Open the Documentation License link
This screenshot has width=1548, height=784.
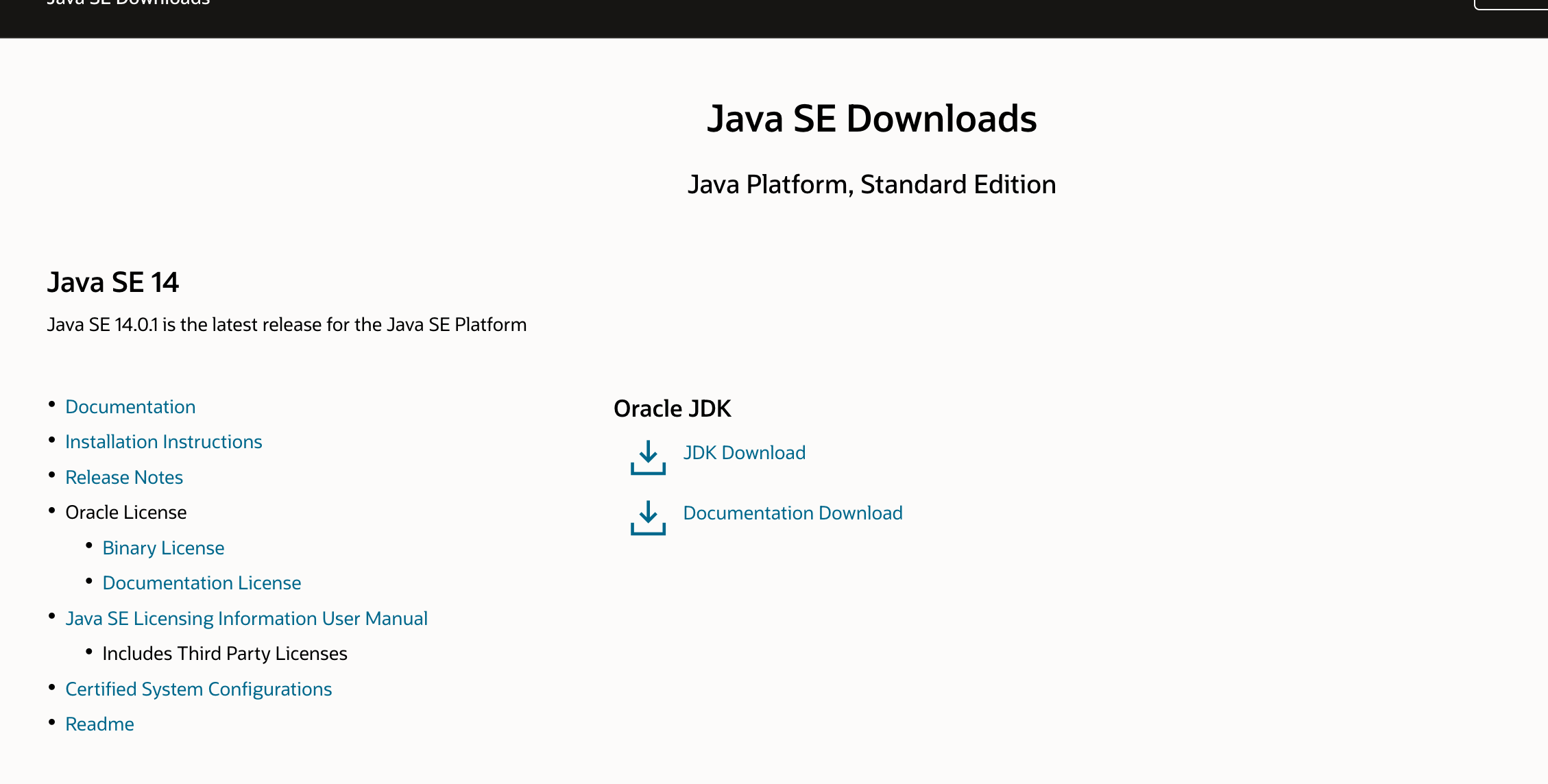(202, 583)
